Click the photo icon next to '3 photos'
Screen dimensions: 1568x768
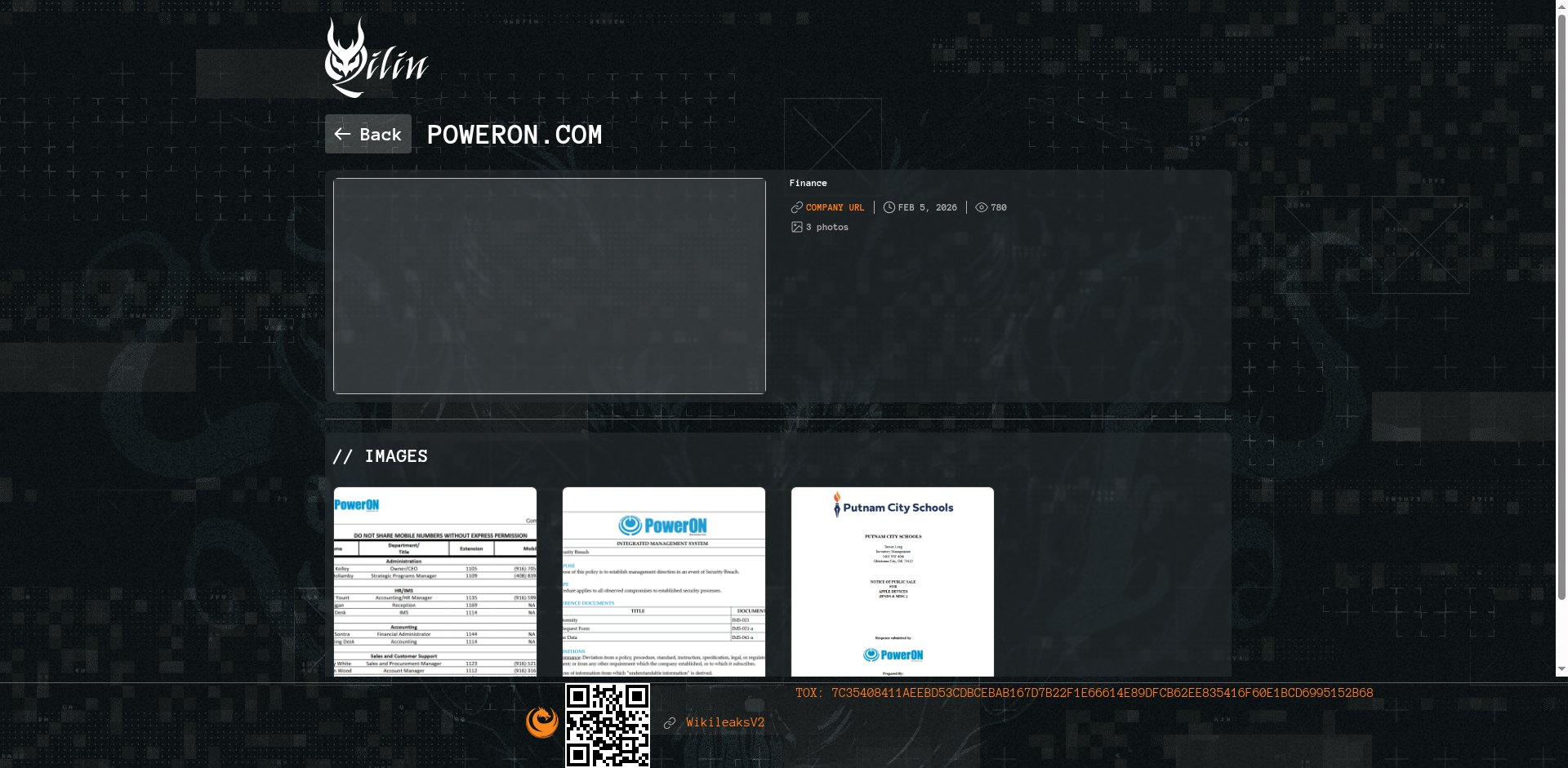[796, 227]
